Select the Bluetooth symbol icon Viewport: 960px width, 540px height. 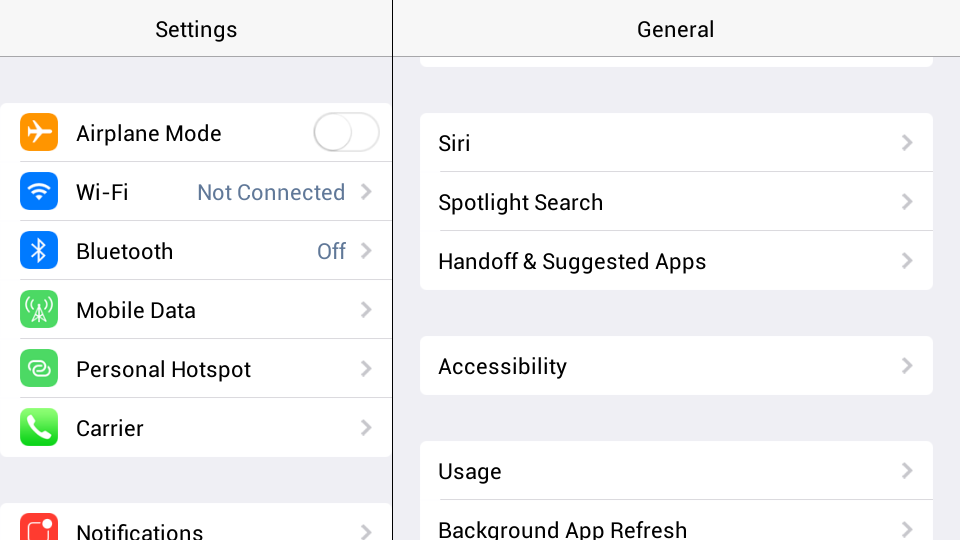[39, 250]
